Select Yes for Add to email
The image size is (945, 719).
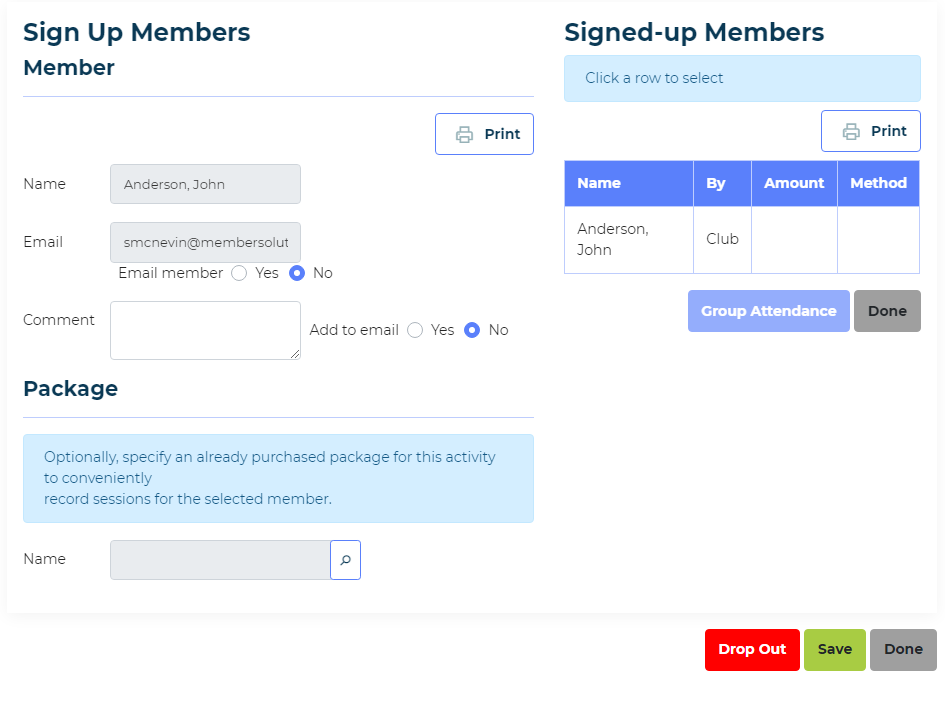[415, 330]
